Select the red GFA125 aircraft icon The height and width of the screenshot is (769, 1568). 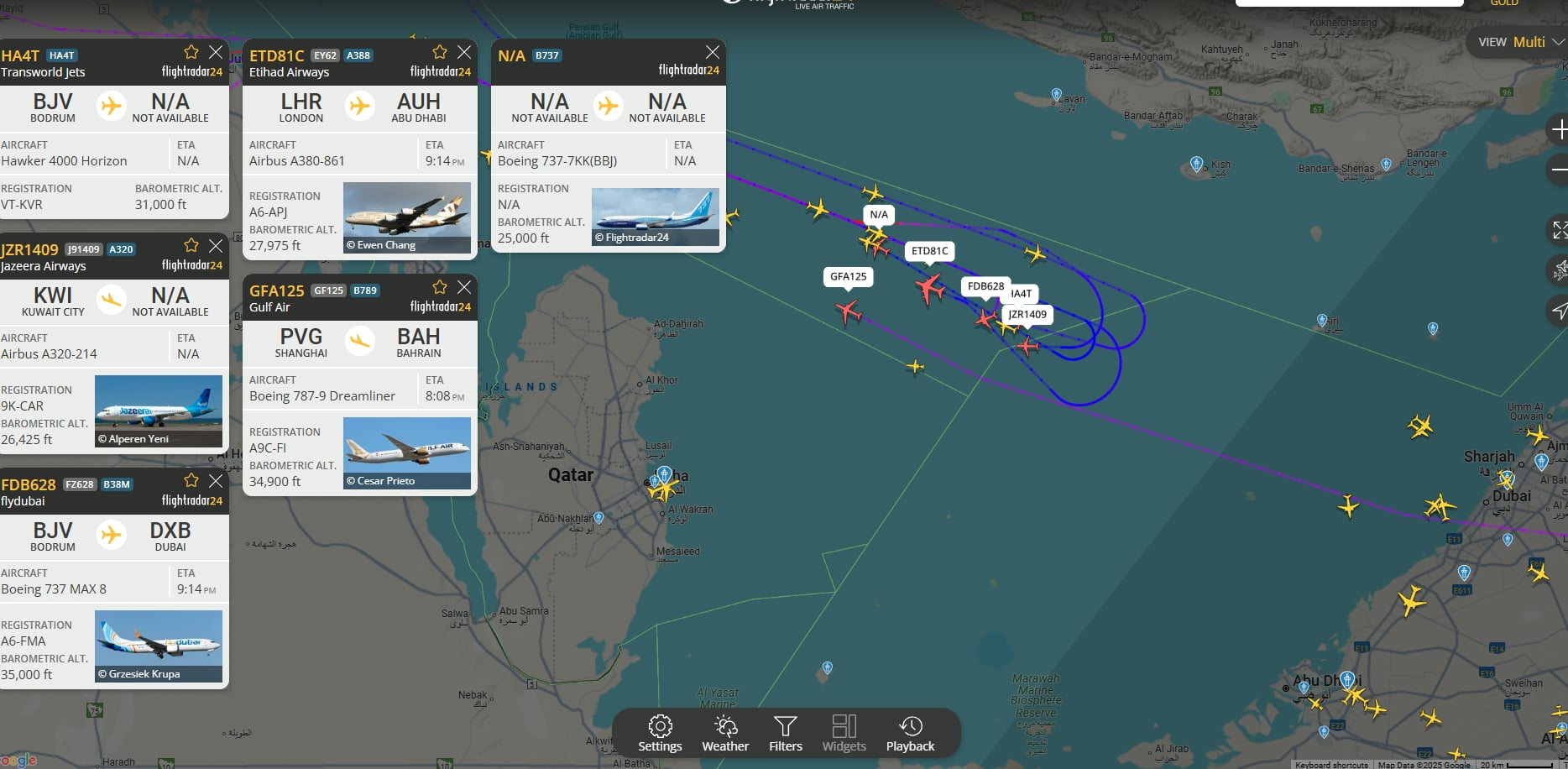tap(849, 312)
